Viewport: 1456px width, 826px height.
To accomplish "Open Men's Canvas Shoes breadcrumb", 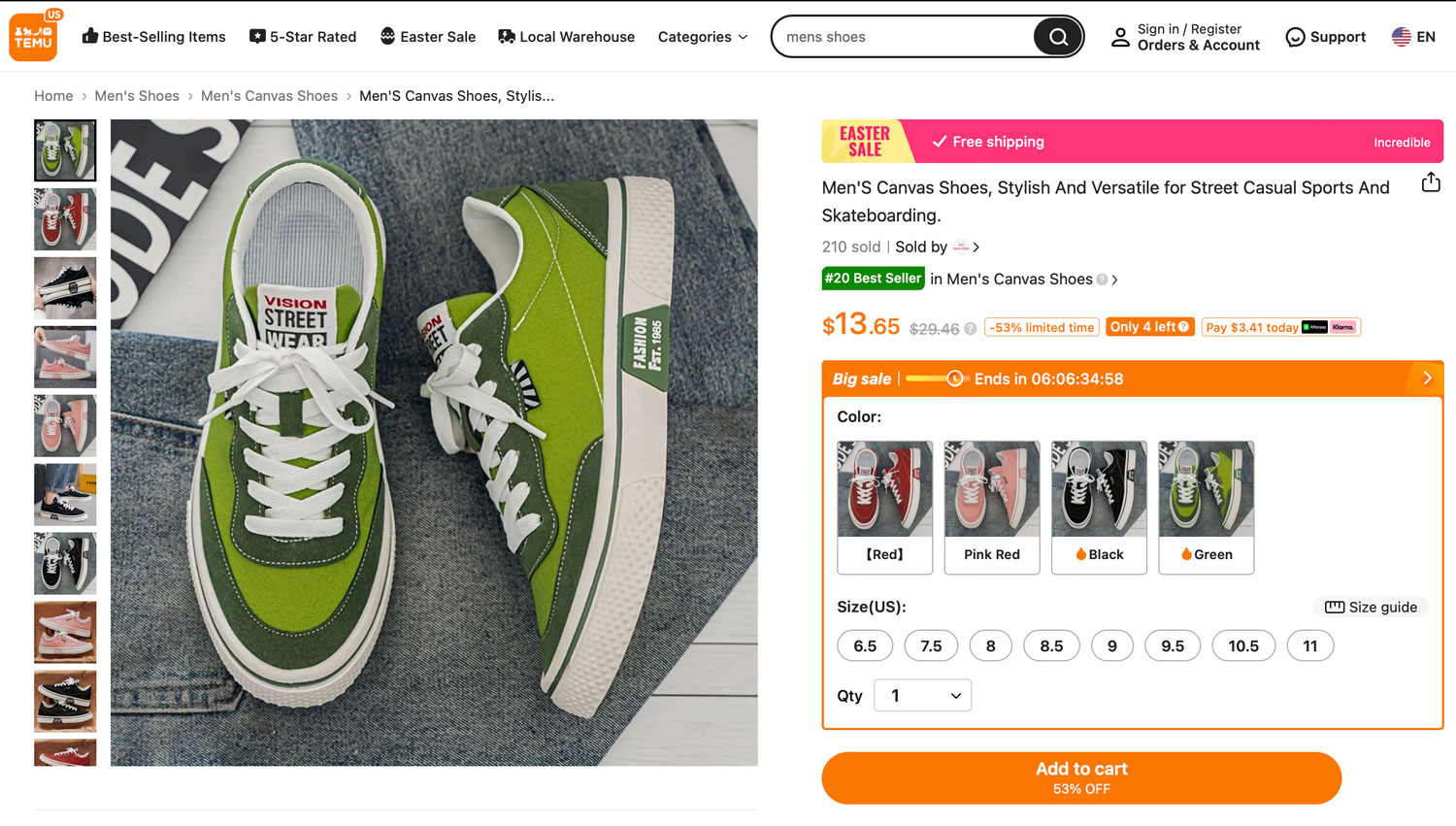I will pyautogui.click(x=269, y=96).
